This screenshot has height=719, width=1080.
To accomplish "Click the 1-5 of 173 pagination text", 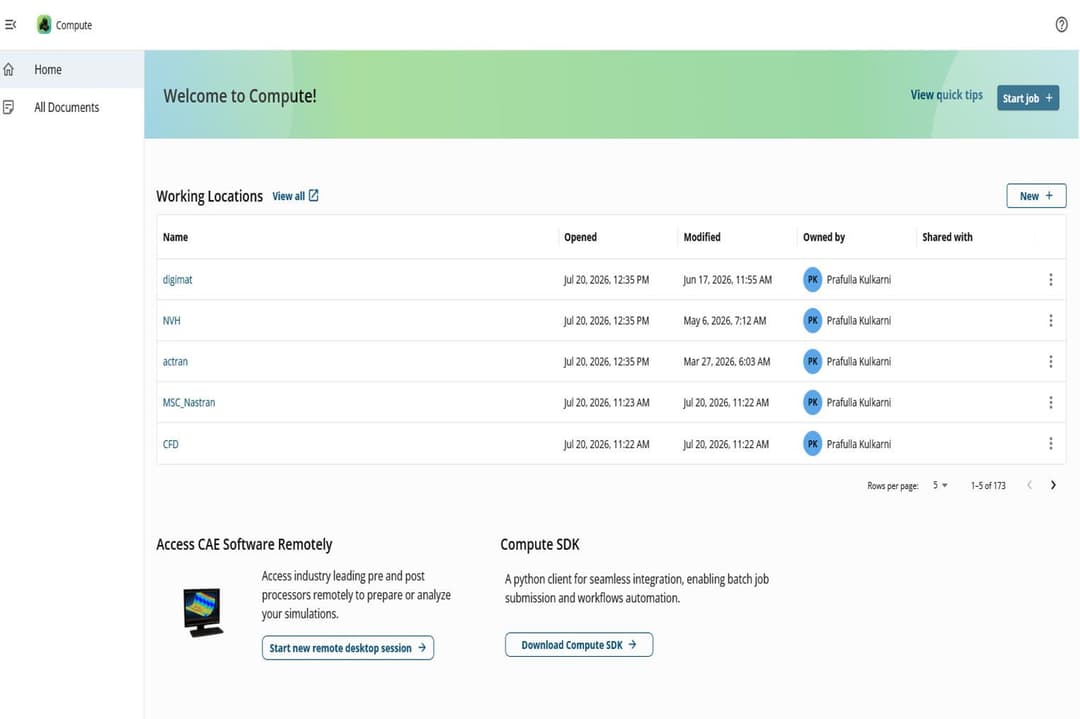I will point(988,485).
